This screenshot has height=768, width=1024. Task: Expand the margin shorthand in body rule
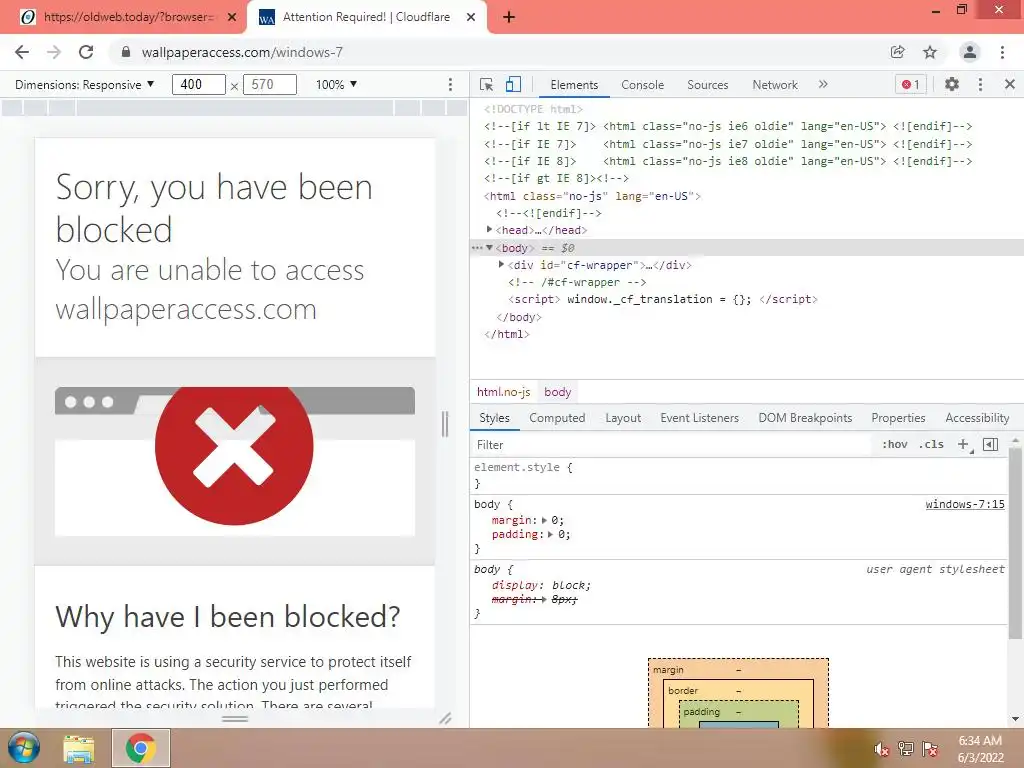pos(544,520)
